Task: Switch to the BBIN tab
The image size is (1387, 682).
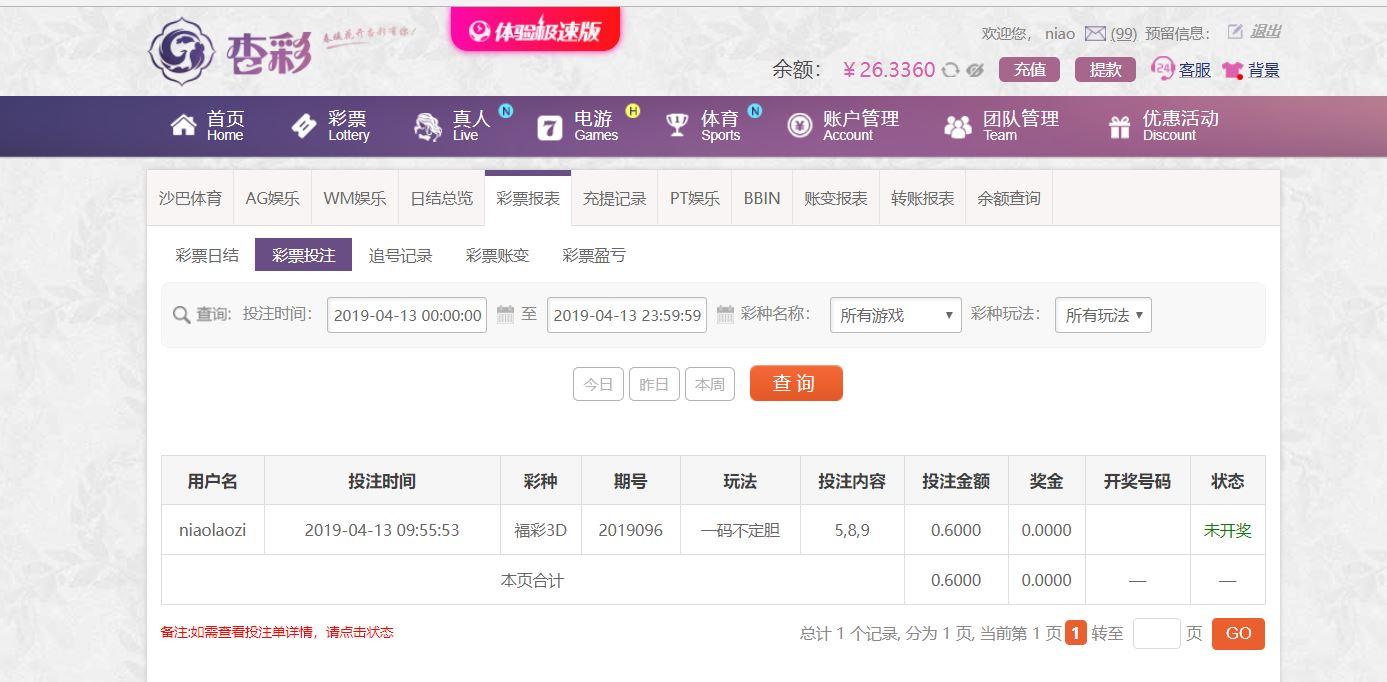Action: (x=762, y=198)
